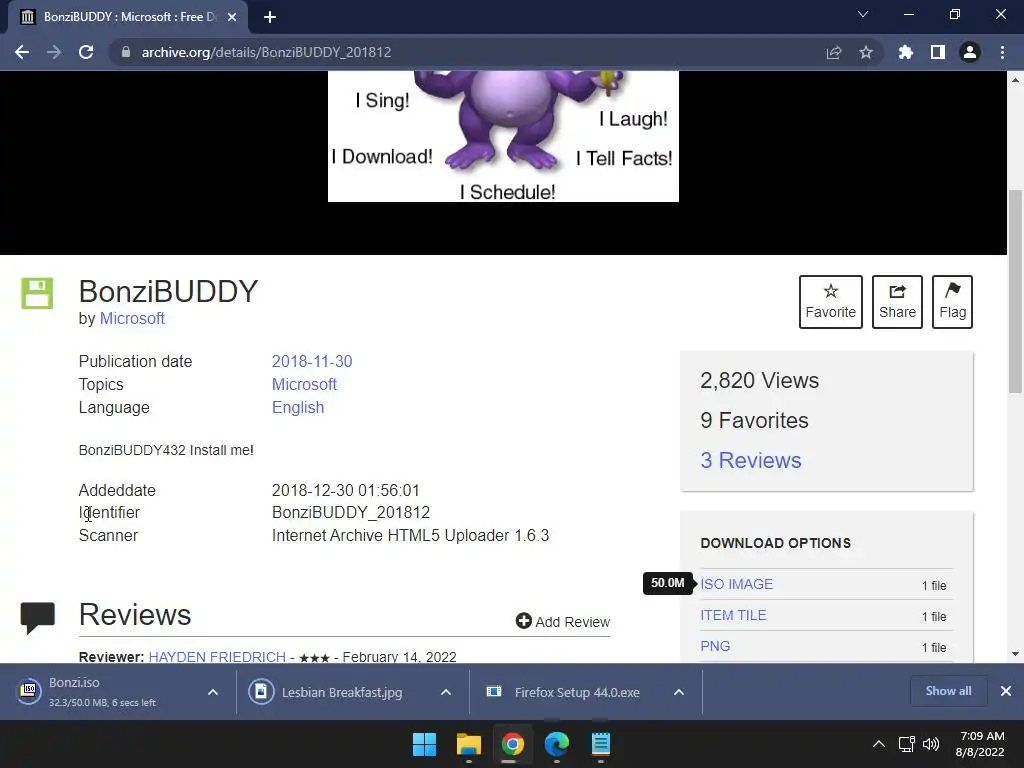The height and width of the screenshot is (768, 1024).
Task: Open Lesbian Breakfast.jpg download
Action: pyautogui.click(x=333, y=692)
